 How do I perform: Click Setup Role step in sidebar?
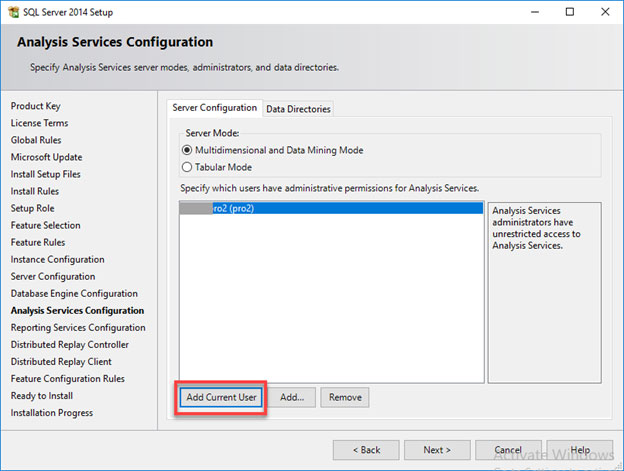32,208
